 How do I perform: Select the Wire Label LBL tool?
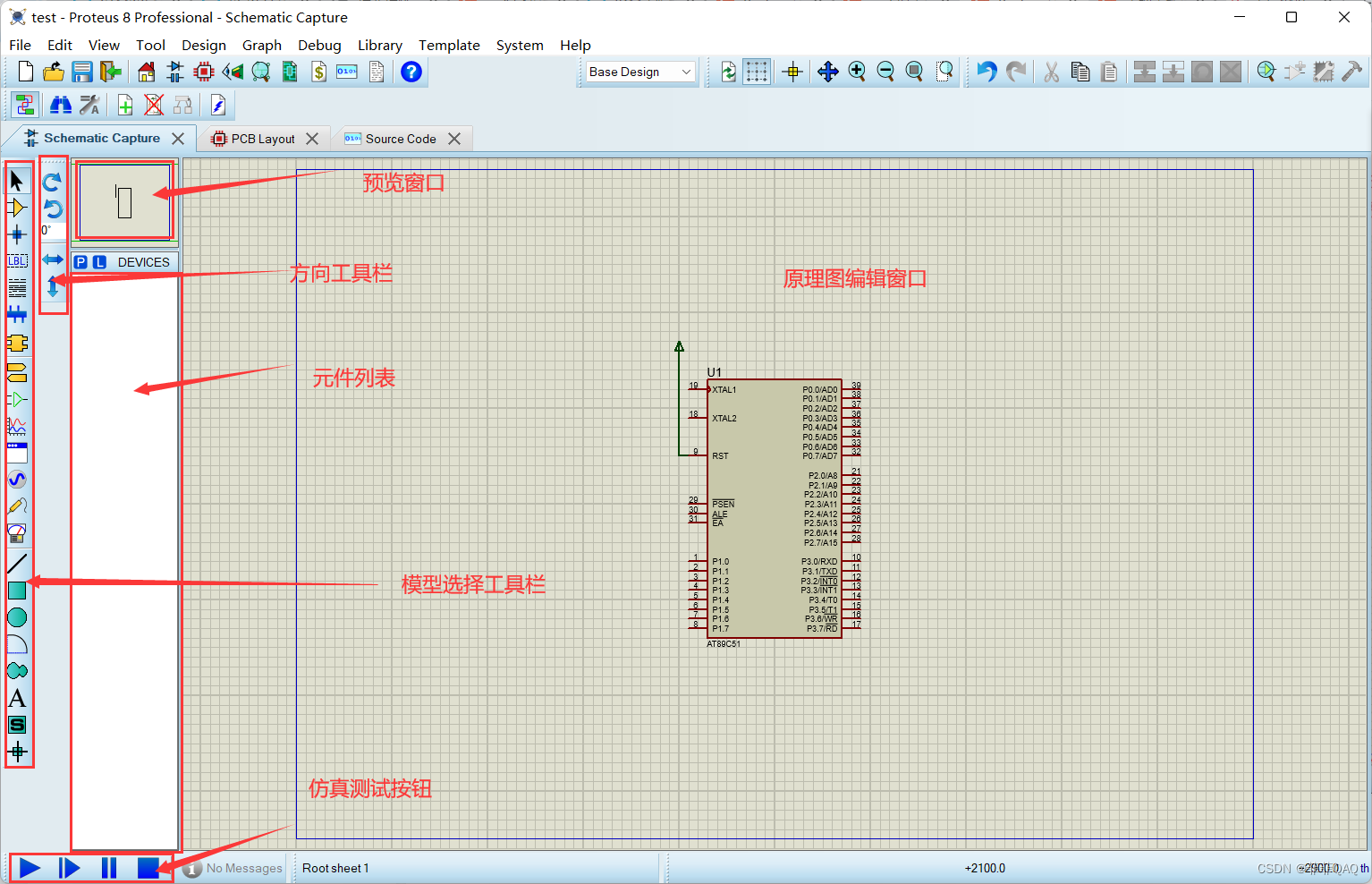pos(17,261)
